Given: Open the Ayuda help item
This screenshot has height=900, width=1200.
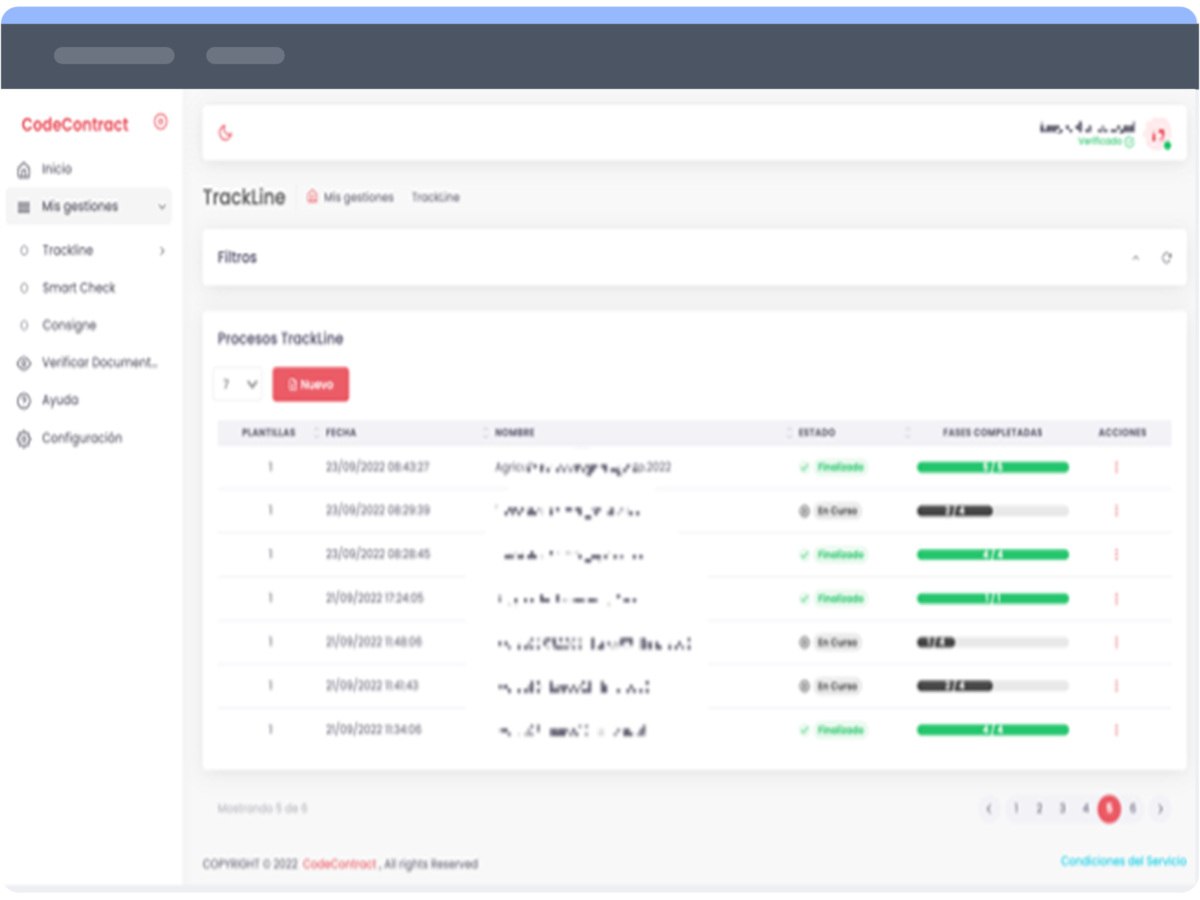Looking at the screenshot, I should [59, 400].
